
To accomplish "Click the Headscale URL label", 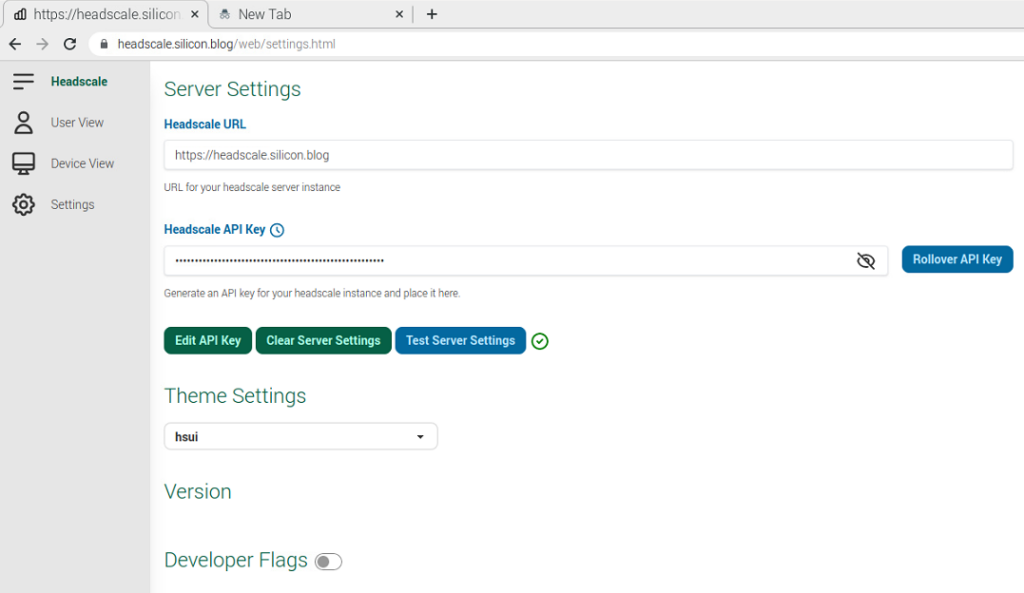I will (205, 124).
